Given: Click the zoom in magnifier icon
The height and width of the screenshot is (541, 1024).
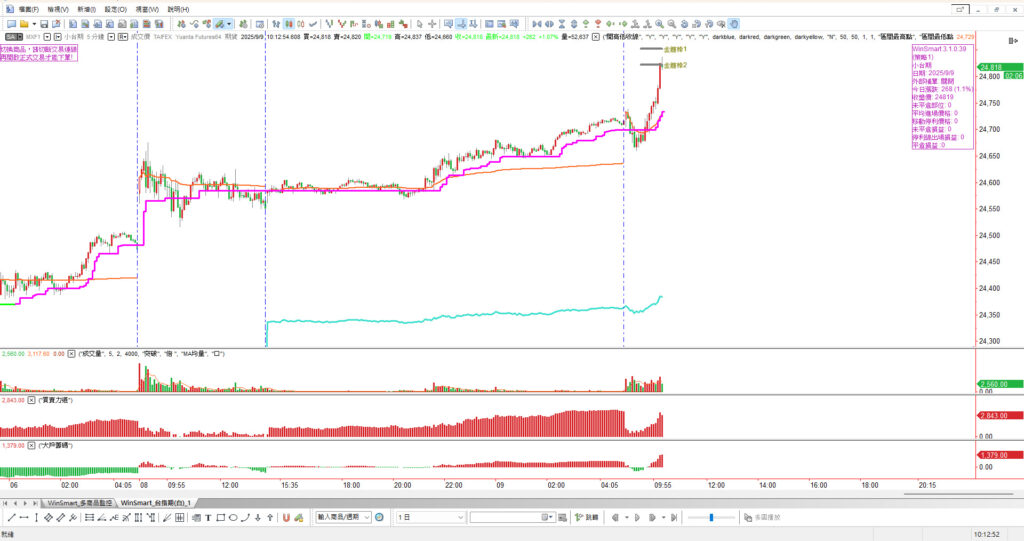Looking at the screenshot, I should tap(660, 23).
